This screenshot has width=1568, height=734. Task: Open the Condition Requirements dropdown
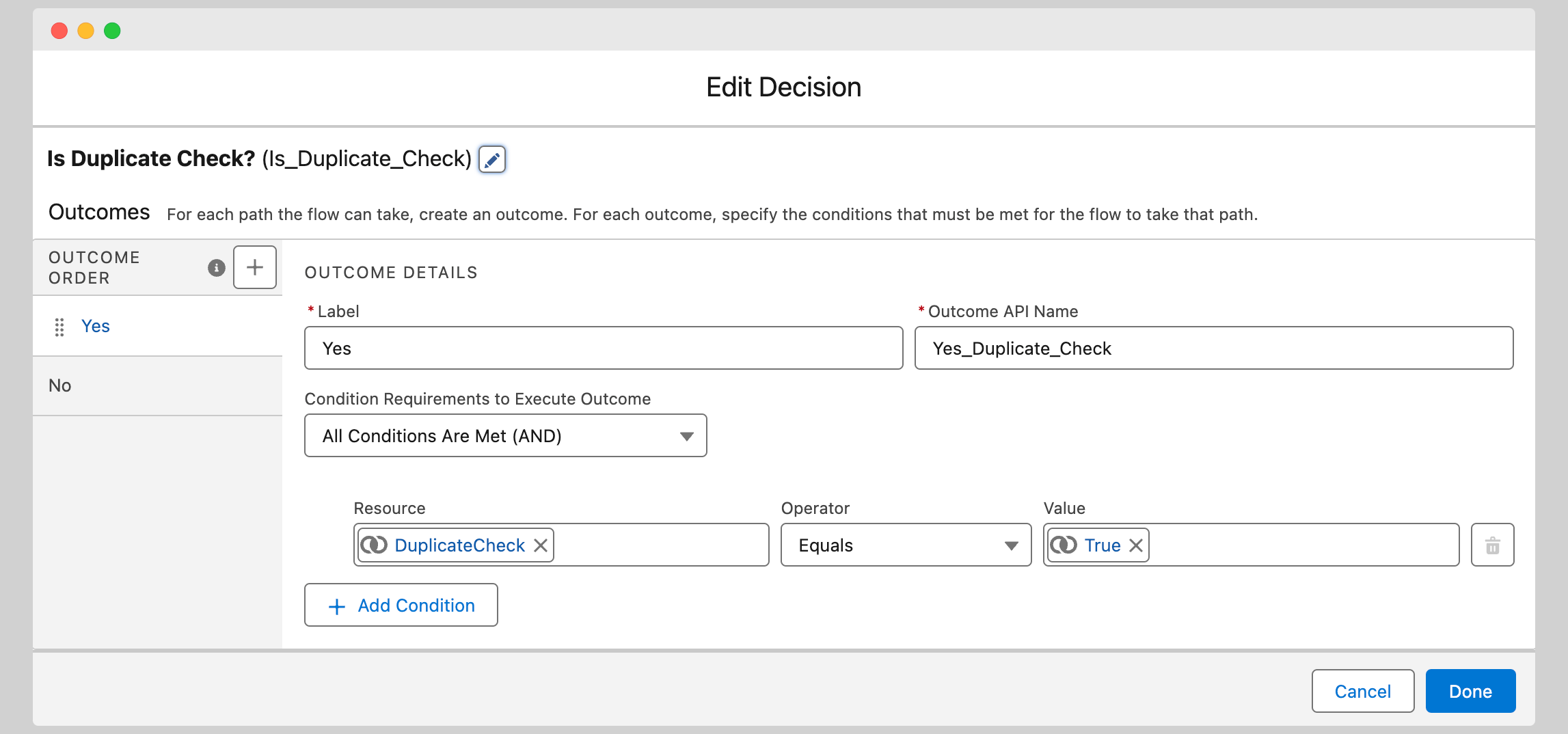tap(505, 436)
